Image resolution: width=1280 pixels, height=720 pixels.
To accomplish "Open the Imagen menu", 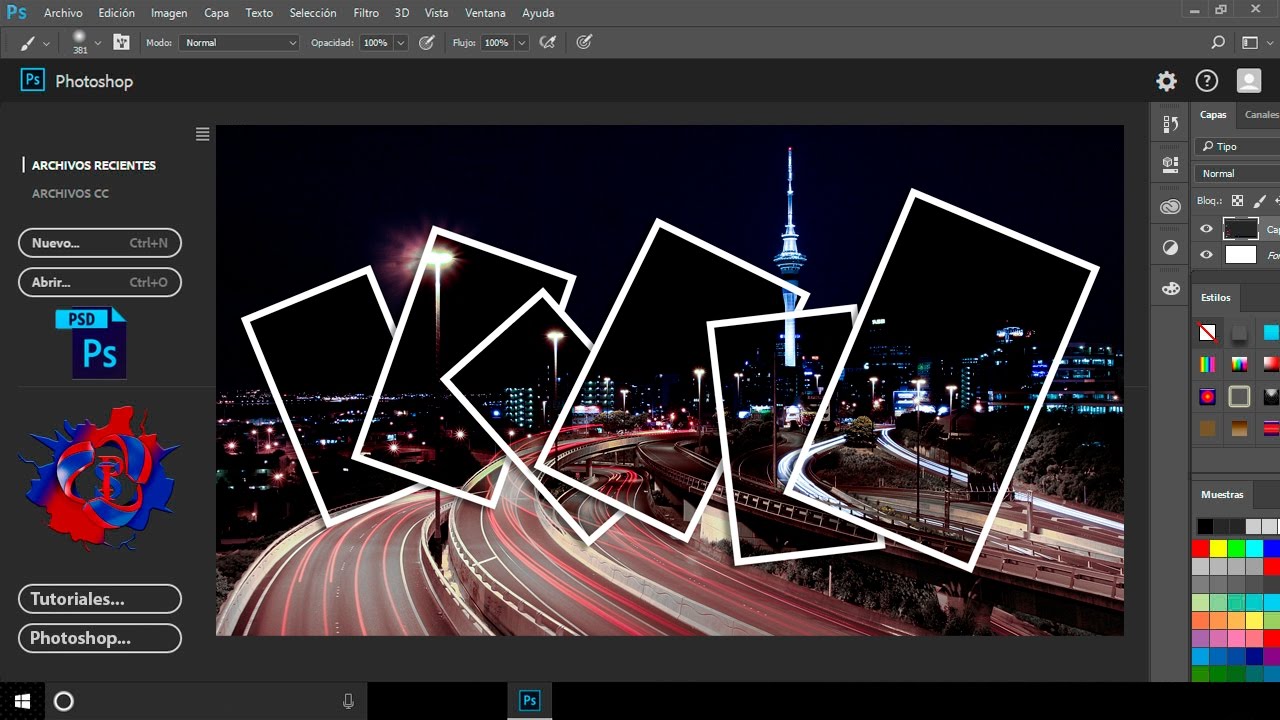I will 169,13.
